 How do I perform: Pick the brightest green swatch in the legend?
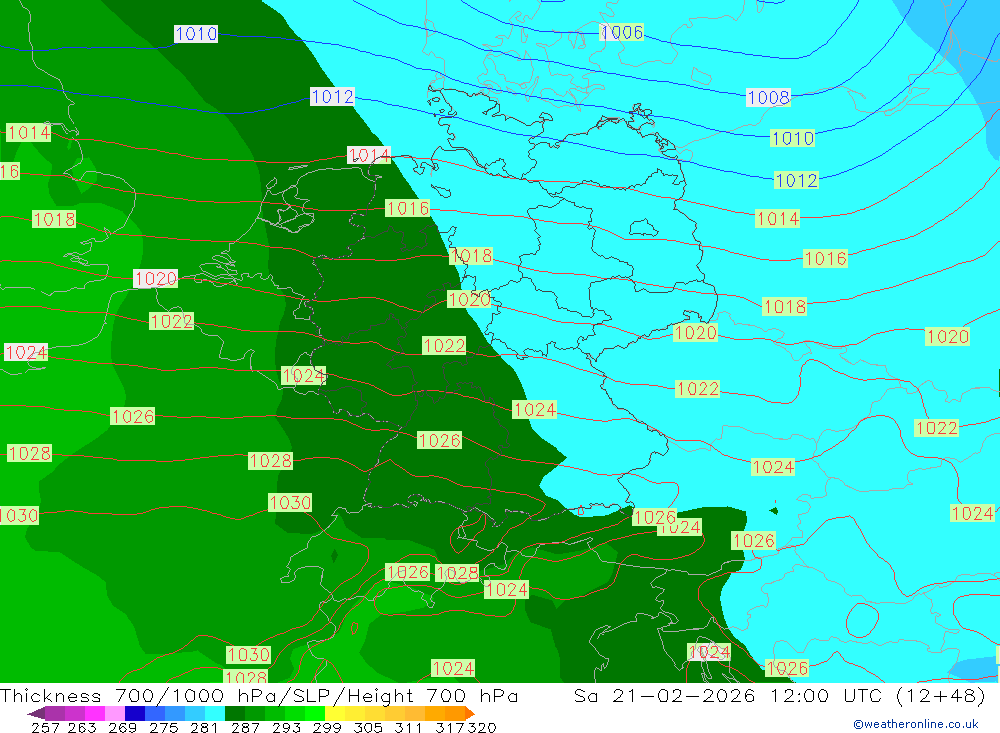pyautogui.click(x=315, y=713)
